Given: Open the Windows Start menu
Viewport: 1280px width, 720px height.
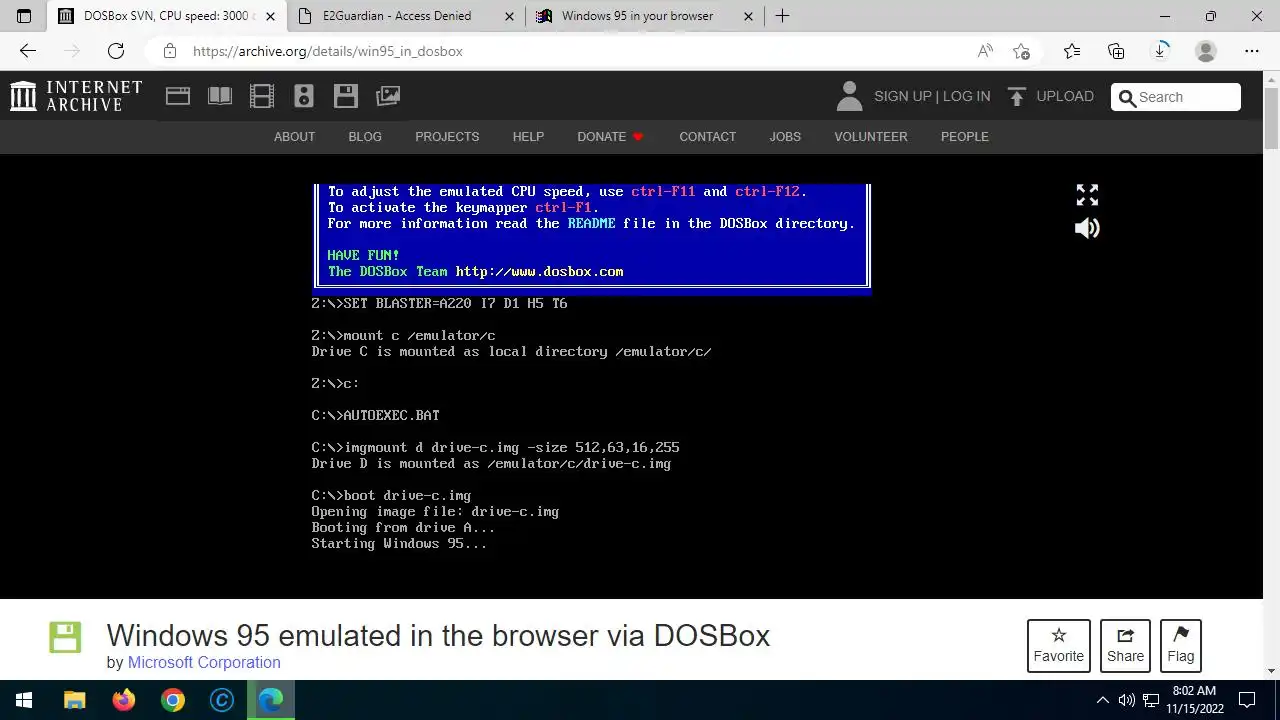Looking at the screenshot, I should pyautogui.click(x=24, y=700).
